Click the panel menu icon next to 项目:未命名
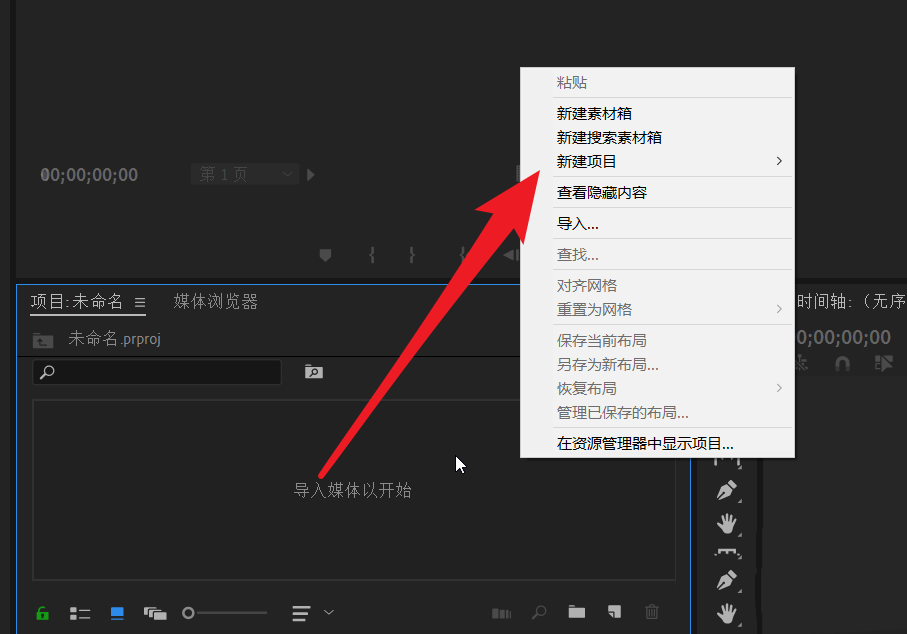 pos(140,300)
